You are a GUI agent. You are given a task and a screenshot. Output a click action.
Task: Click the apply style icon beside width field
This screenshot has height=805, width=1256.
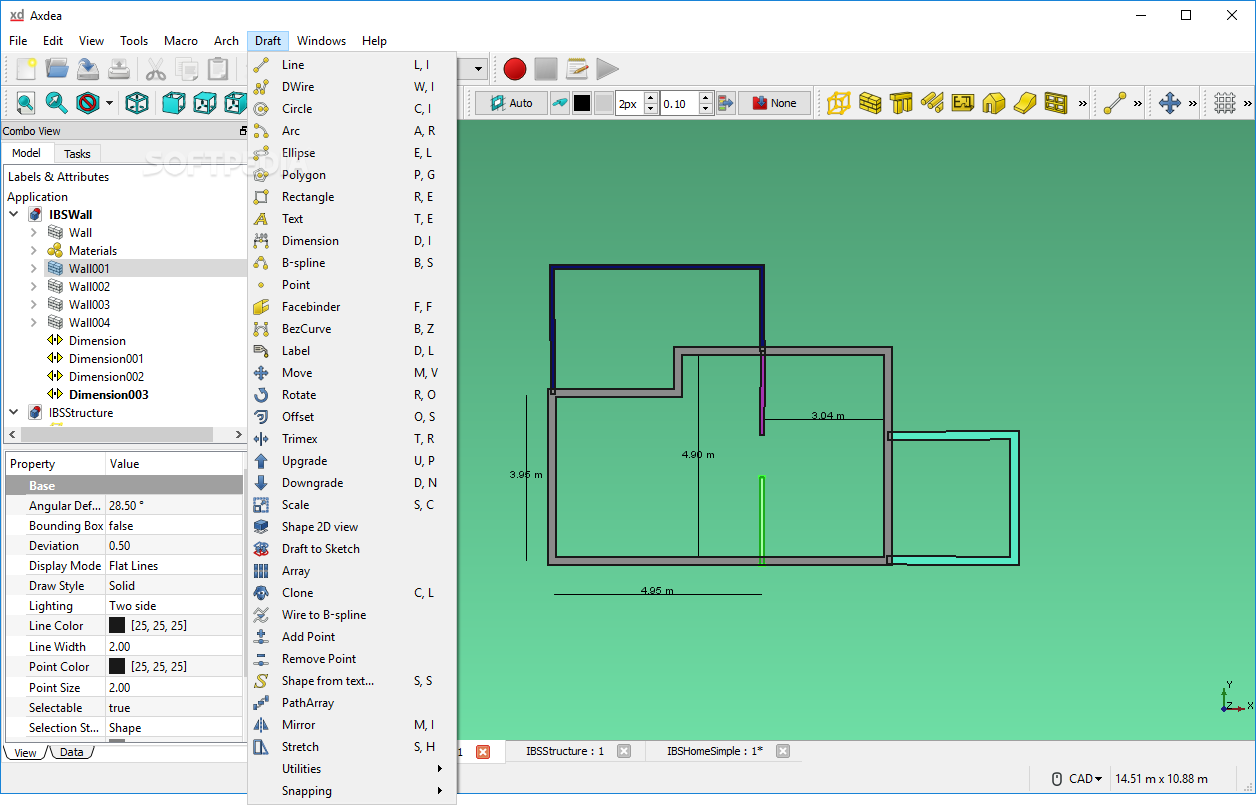tap(726, 103)
